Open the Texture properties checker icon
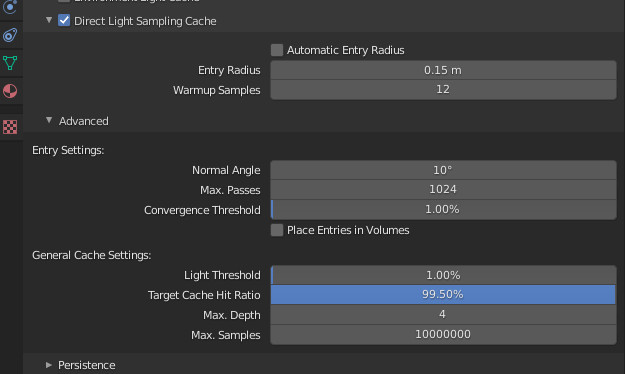 coord(10,127)
